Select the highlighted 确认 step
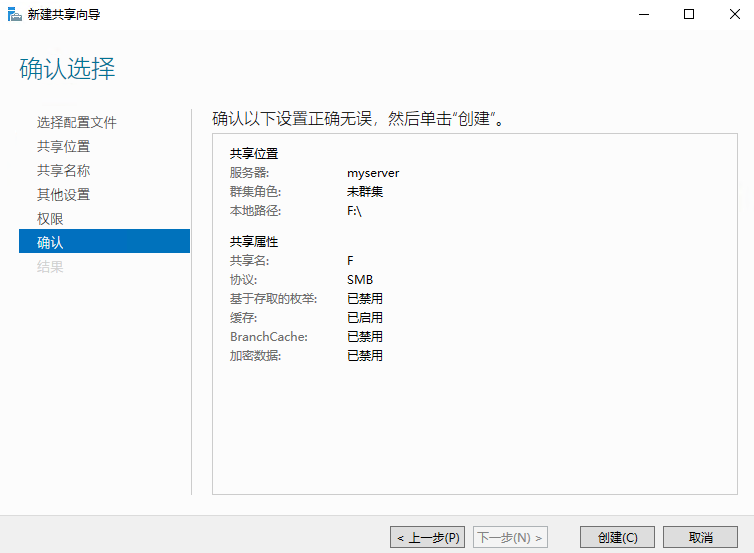The image size is (754, 553). pos(50,242)
